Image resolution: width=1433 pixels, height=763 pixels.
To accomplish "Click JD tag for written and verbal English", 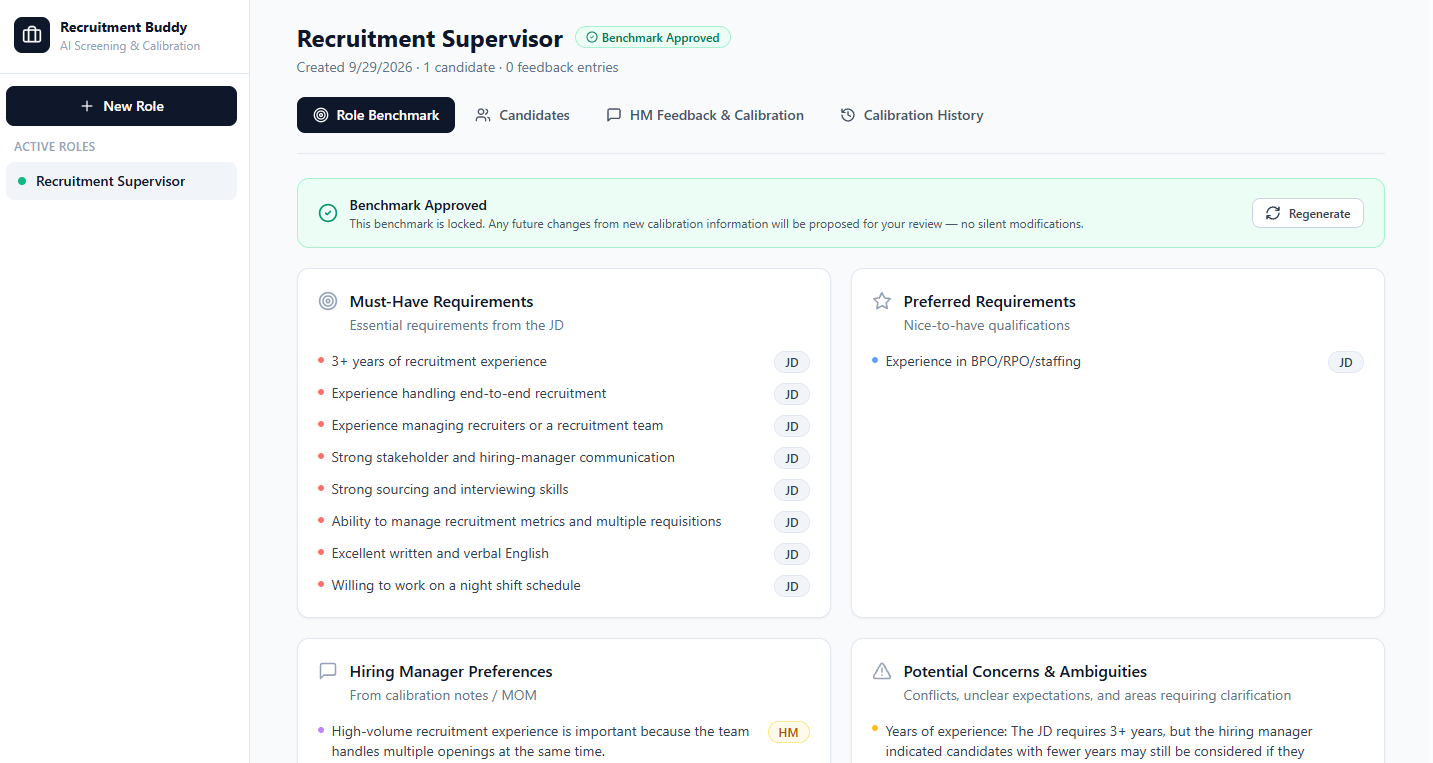I will tap(792, 555).
